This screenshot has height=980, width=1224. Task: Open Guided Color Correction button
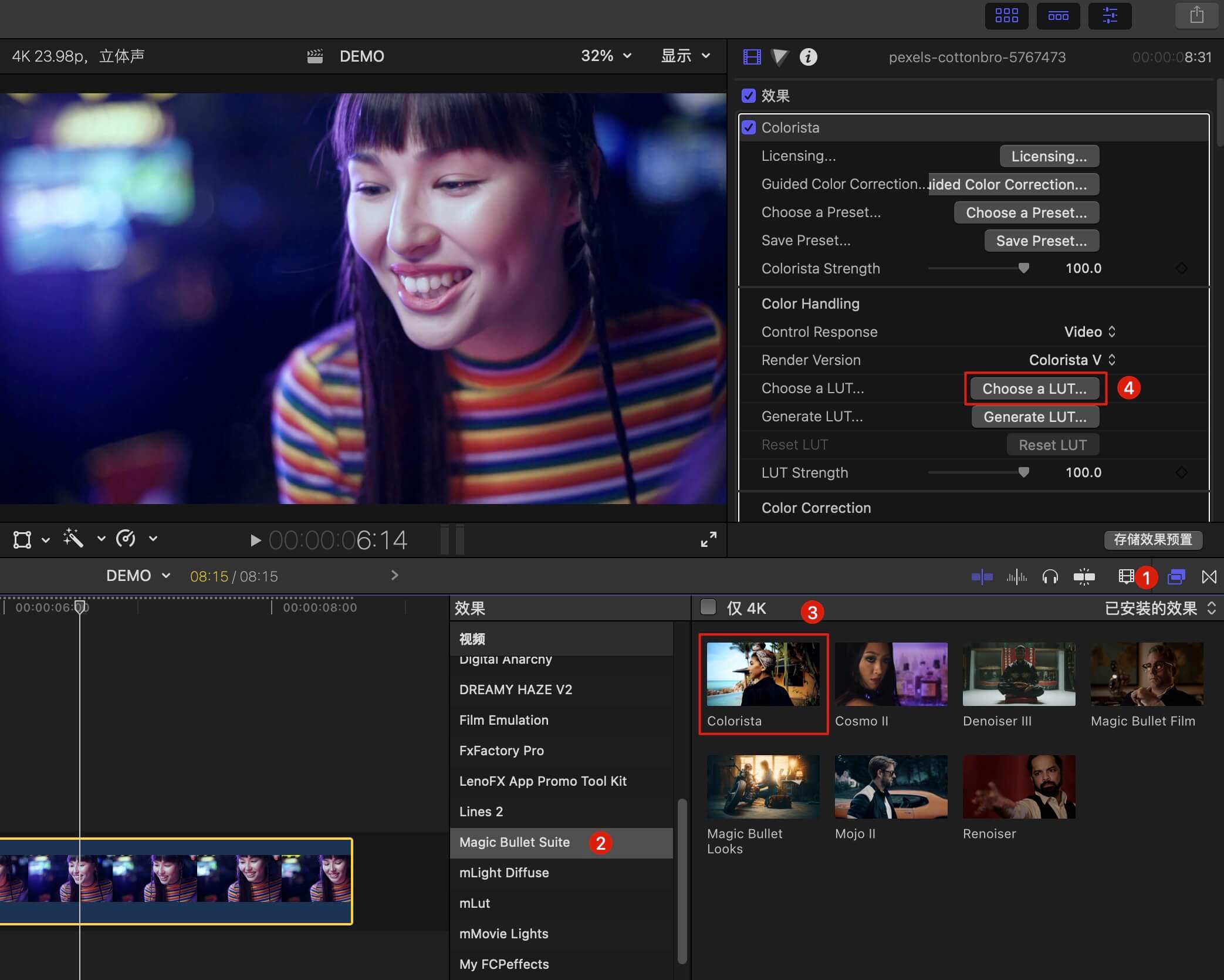1013,184
